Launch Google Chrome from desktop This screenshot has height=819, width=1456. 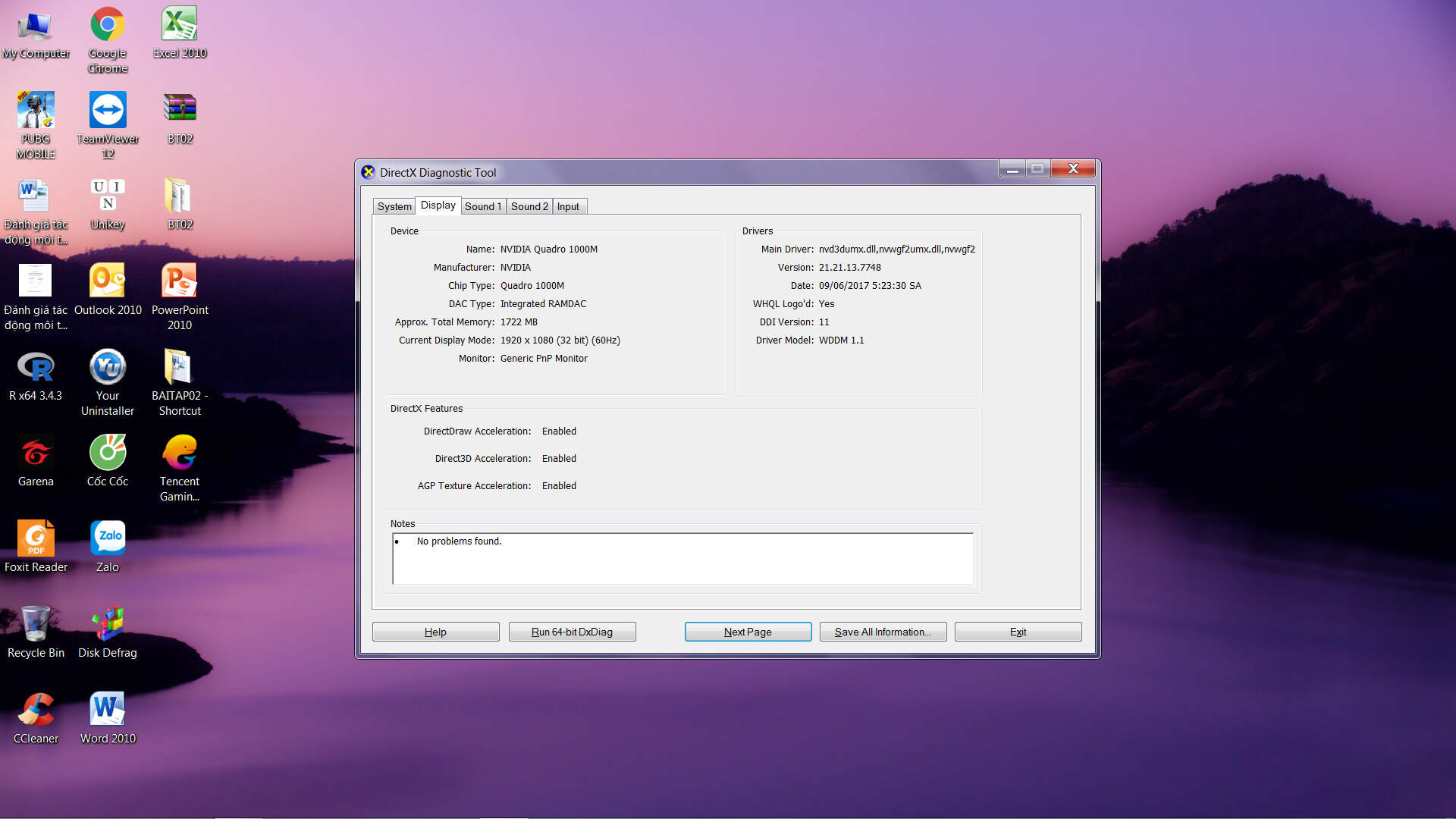pos(108,39)
